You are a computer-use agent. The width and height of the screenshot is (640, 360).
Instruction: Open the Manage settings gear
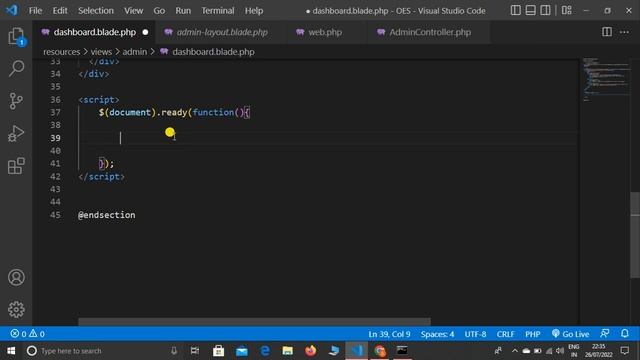pyautogui.click(x=16, y=309)
